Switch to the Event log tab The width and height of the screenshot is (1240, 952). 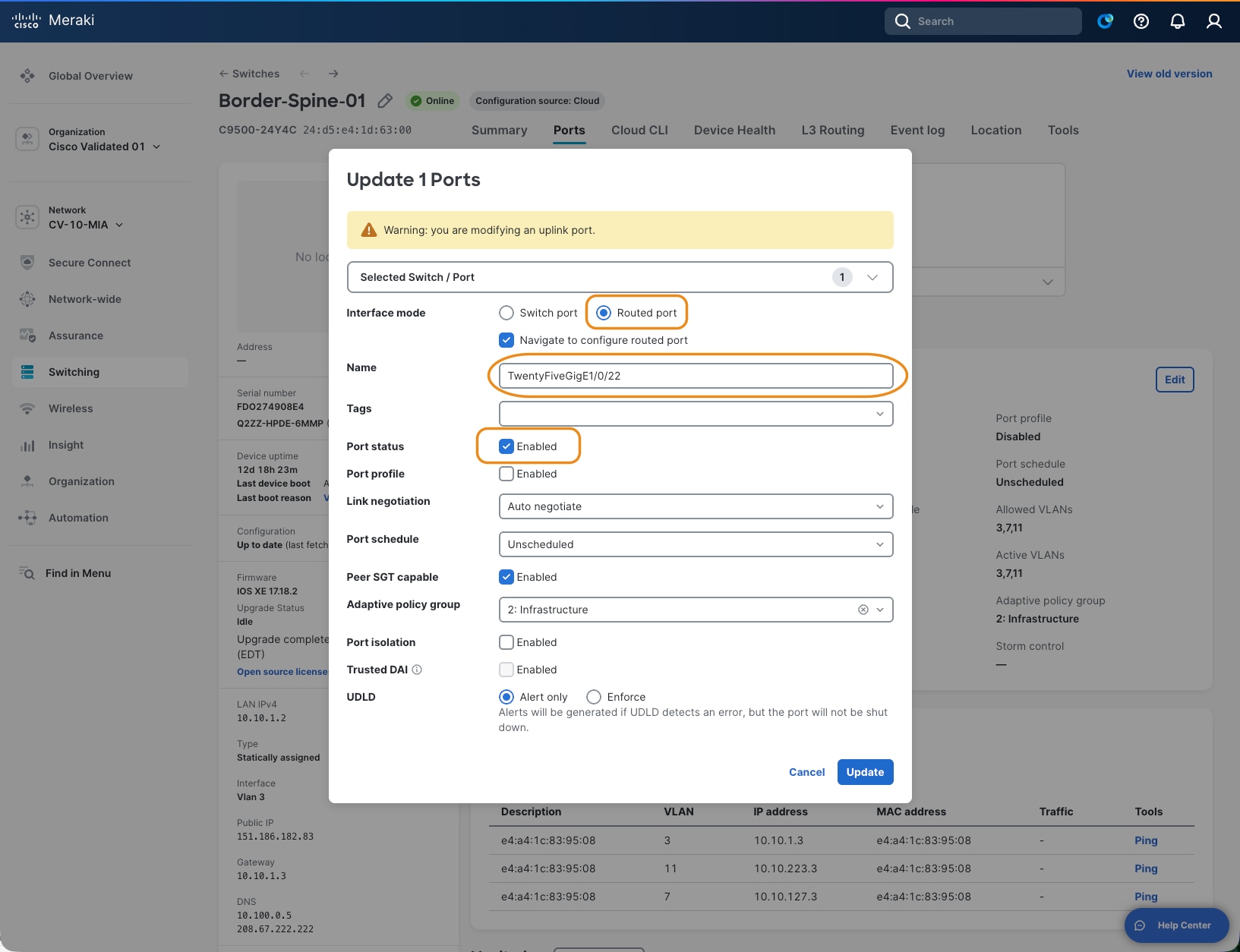(917, 130)
